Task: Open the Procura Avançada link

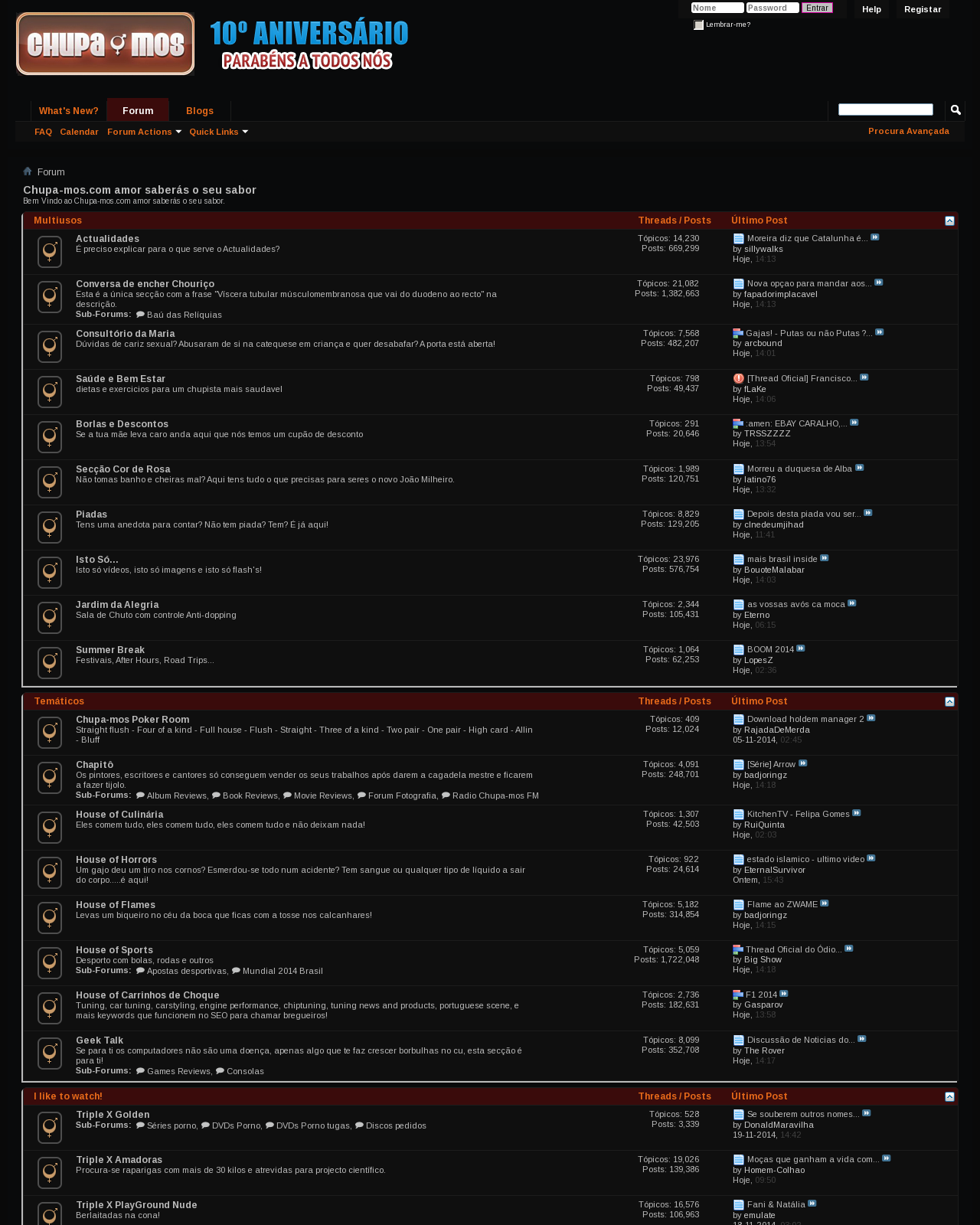Action: (909, 131)
